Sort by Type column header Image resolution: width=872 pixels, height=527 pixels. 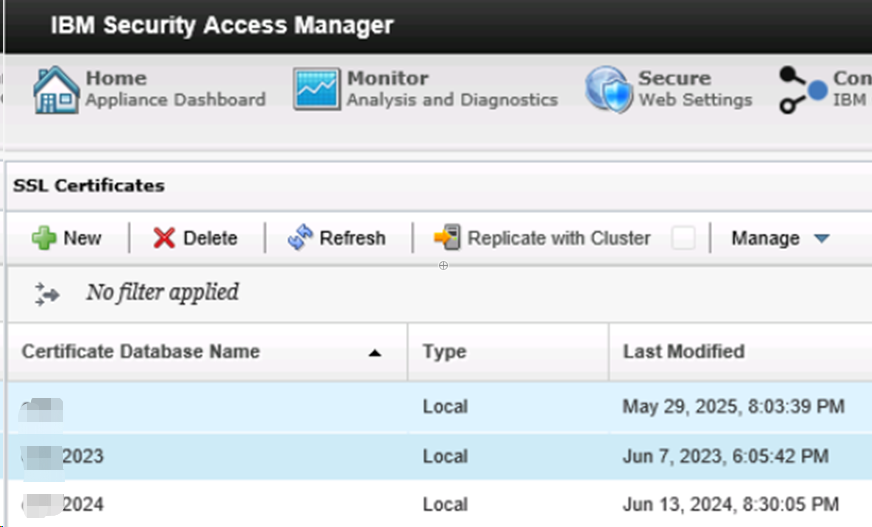508,352
